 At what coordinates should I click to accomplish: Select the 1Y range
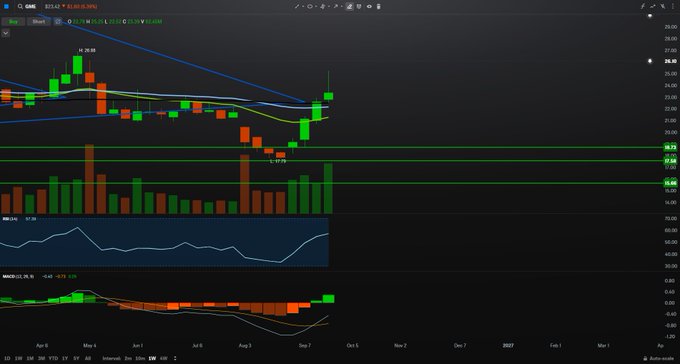(65, 358)
